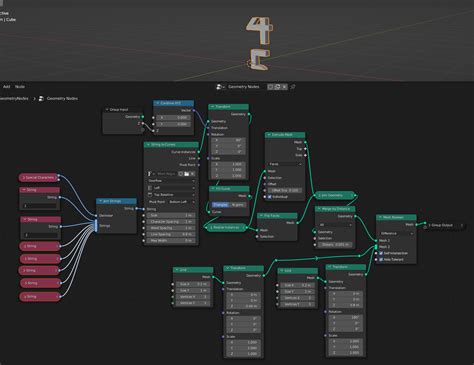474x365 pixels.
Task: Expand the collapsed Group Output node
Action: (430, 225)
